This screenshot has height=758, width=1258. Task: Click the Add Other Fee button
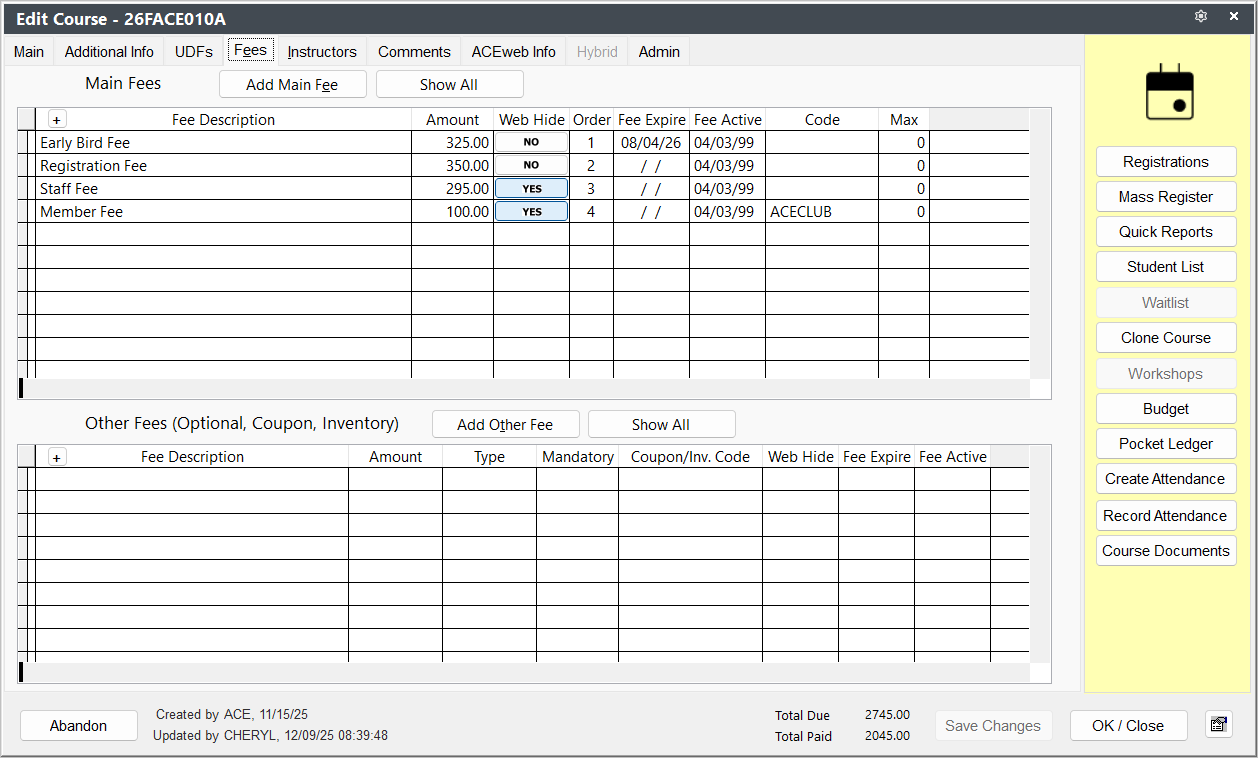point(505,424)
